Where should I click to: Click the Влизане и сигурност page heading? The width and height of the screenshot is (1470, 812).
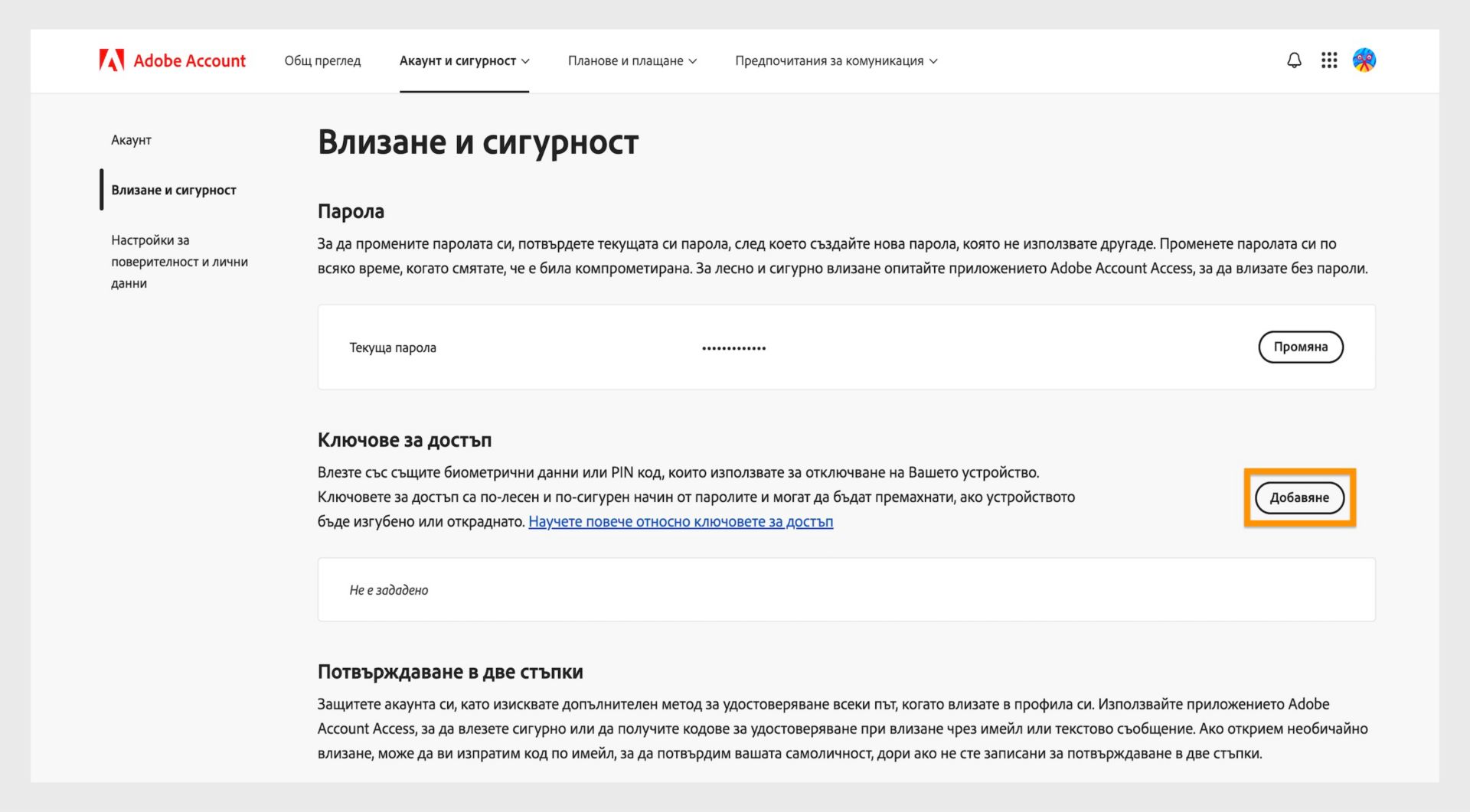tap(479, 142)
